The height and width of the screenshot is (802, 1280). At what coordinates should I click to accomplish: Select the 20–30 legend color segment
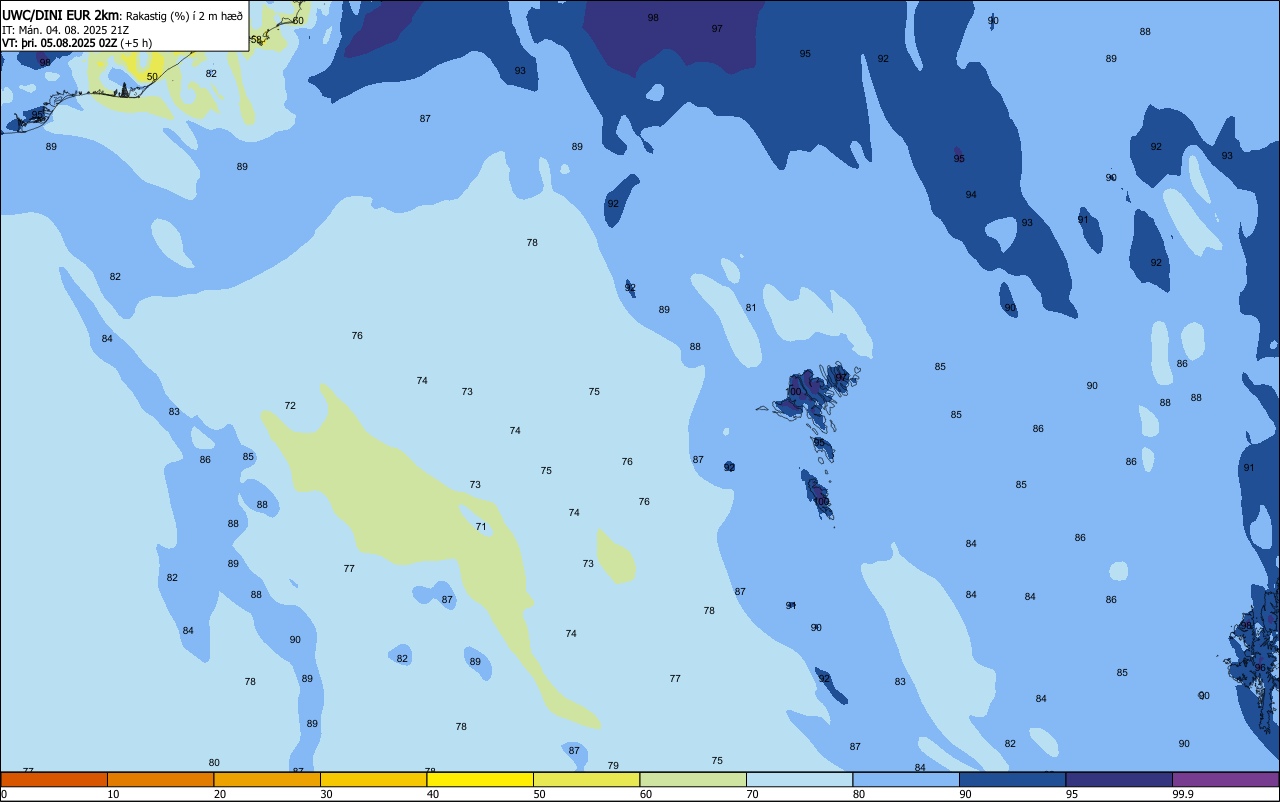pyautogui.click(x=267, y=779)
